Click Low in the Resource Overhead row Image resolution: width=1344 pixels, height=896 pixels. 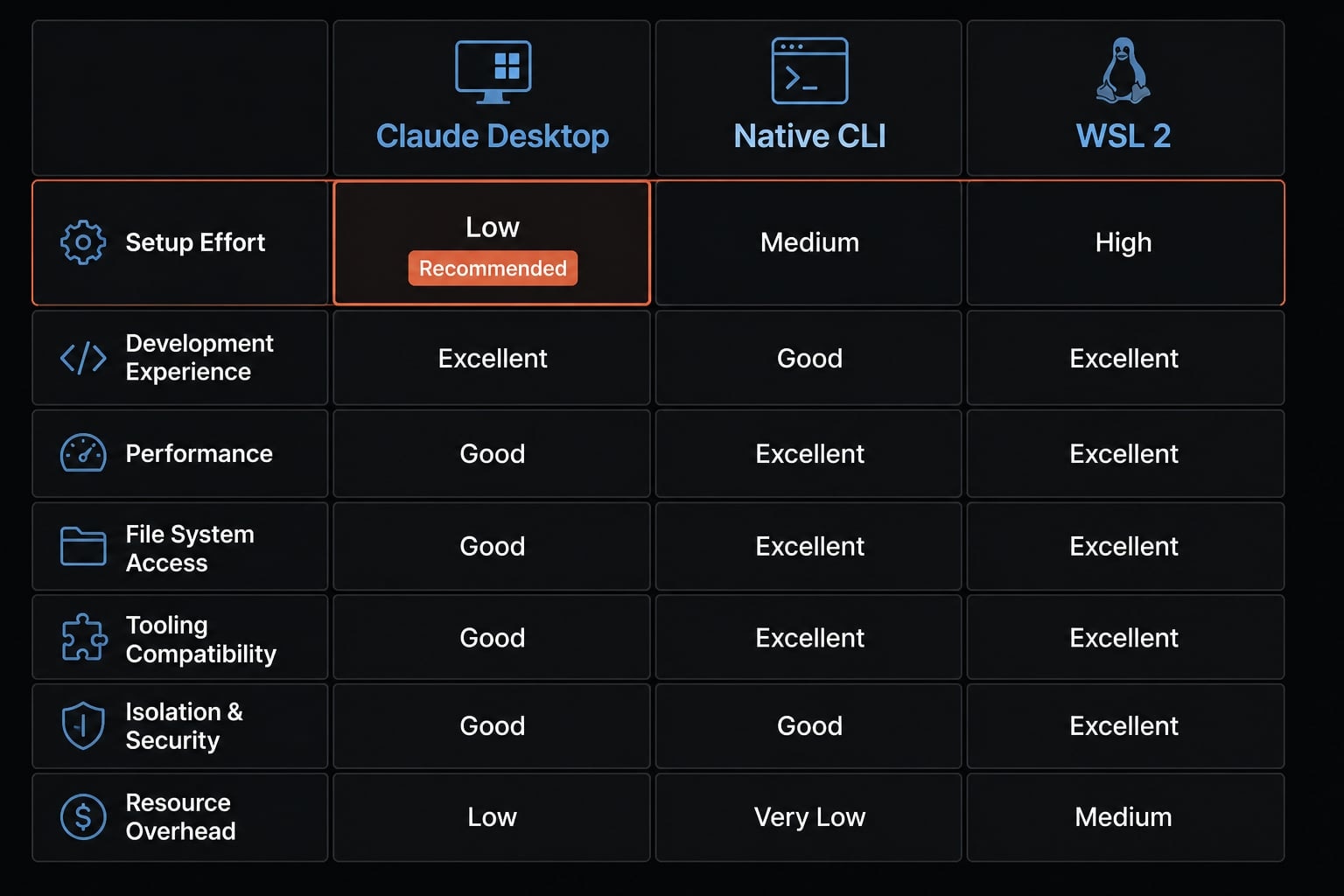coord(493,816)
